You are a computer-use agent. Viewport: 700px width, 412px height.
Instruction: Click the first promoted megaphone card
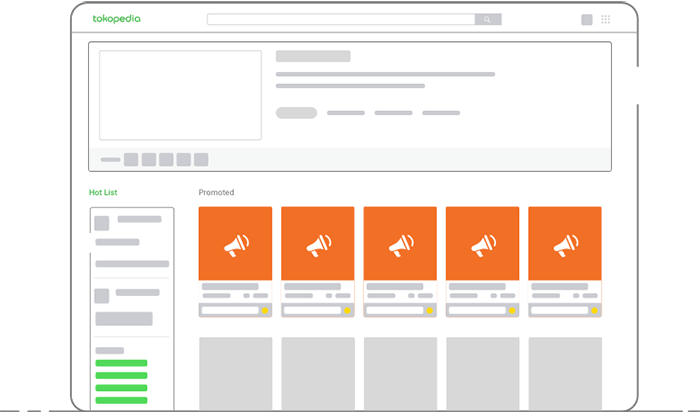[236, 244]
